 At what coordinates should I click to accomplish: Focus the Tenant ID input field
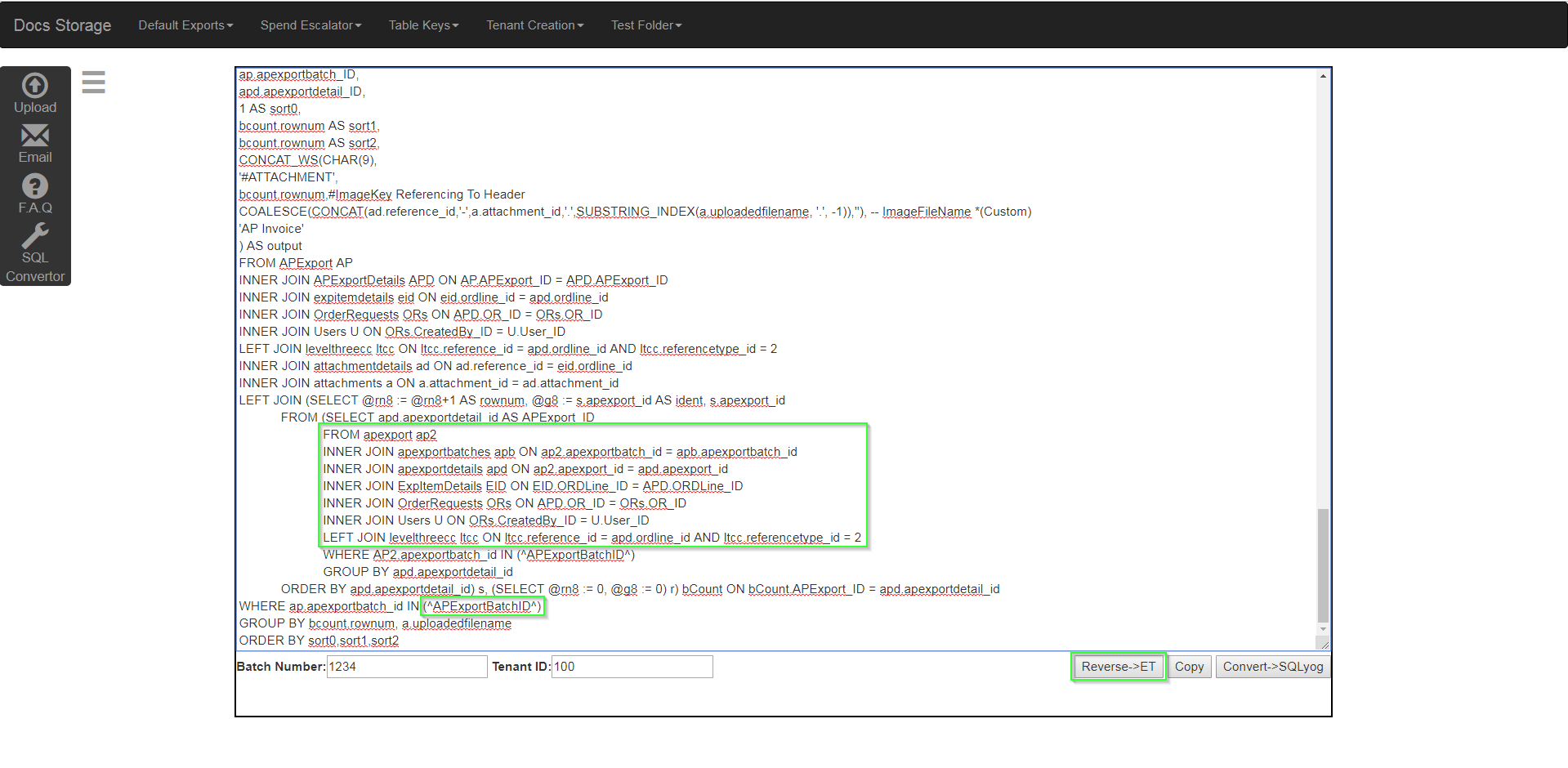[632, 667]
